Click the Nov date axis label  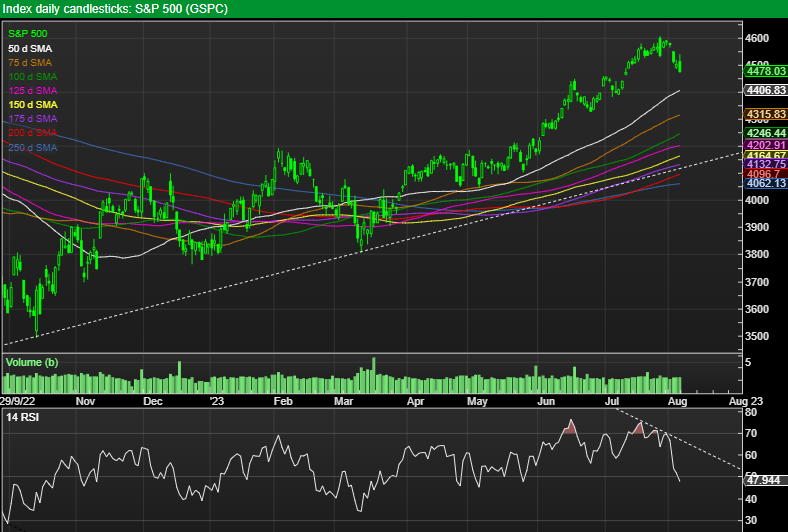(x=85, y=401)
